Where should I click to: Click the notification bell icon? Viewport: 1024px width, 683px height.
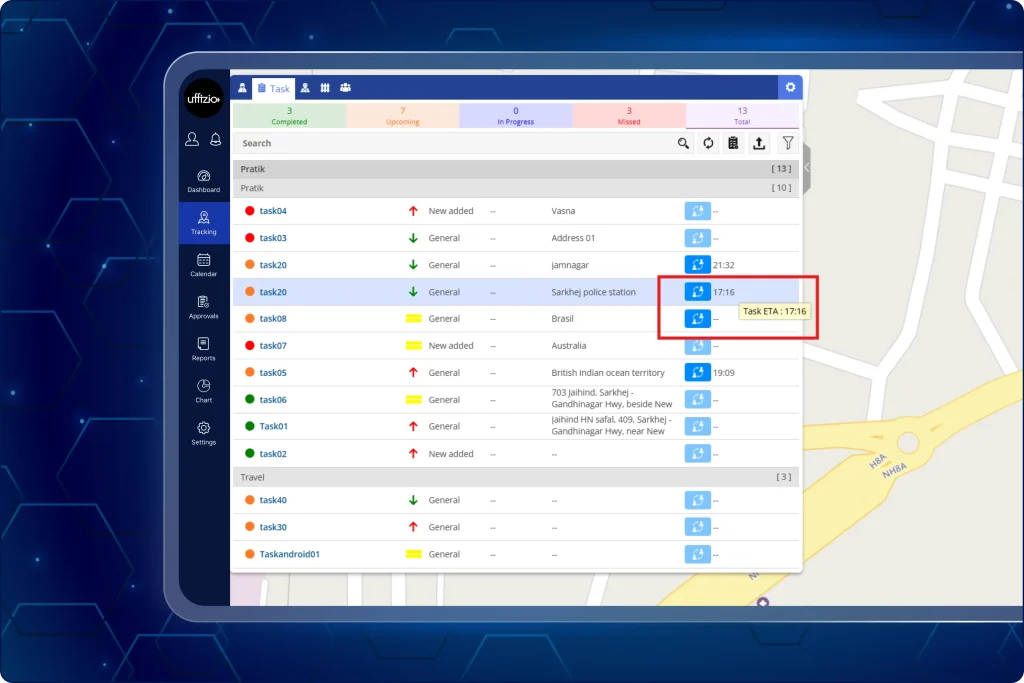(x=216, y=139)
